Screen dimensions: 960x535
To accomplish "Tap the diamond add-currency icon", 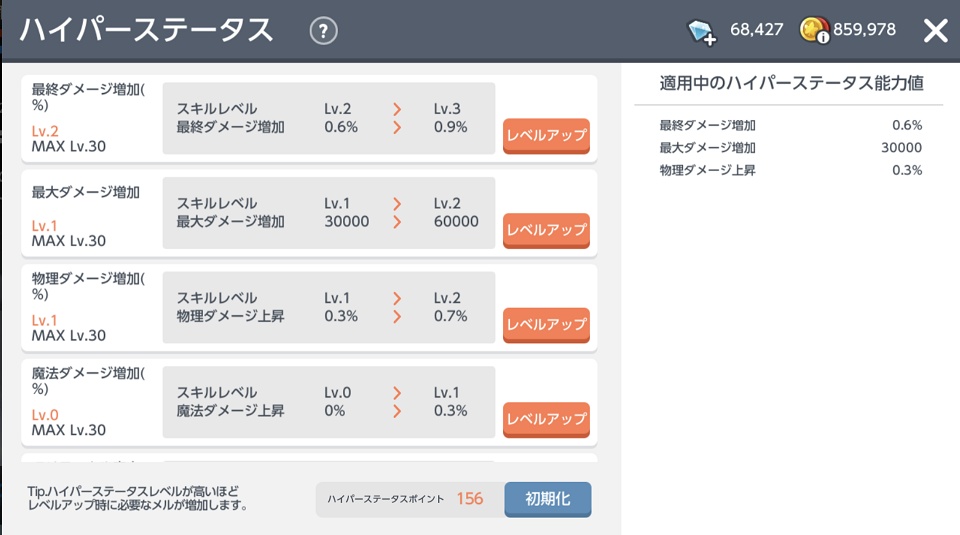I will tap(702, 31).
